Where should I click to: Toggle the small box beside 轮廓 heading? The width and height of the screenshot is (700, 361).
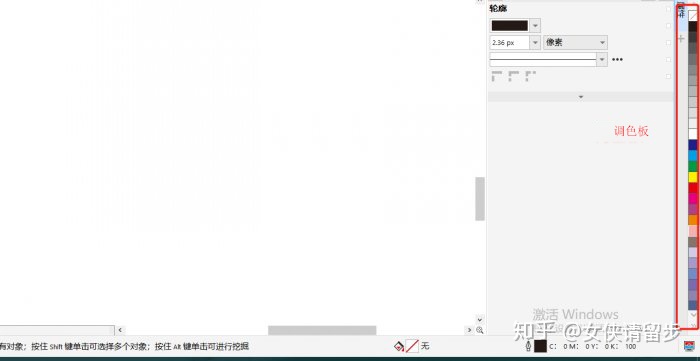point(668,9)
